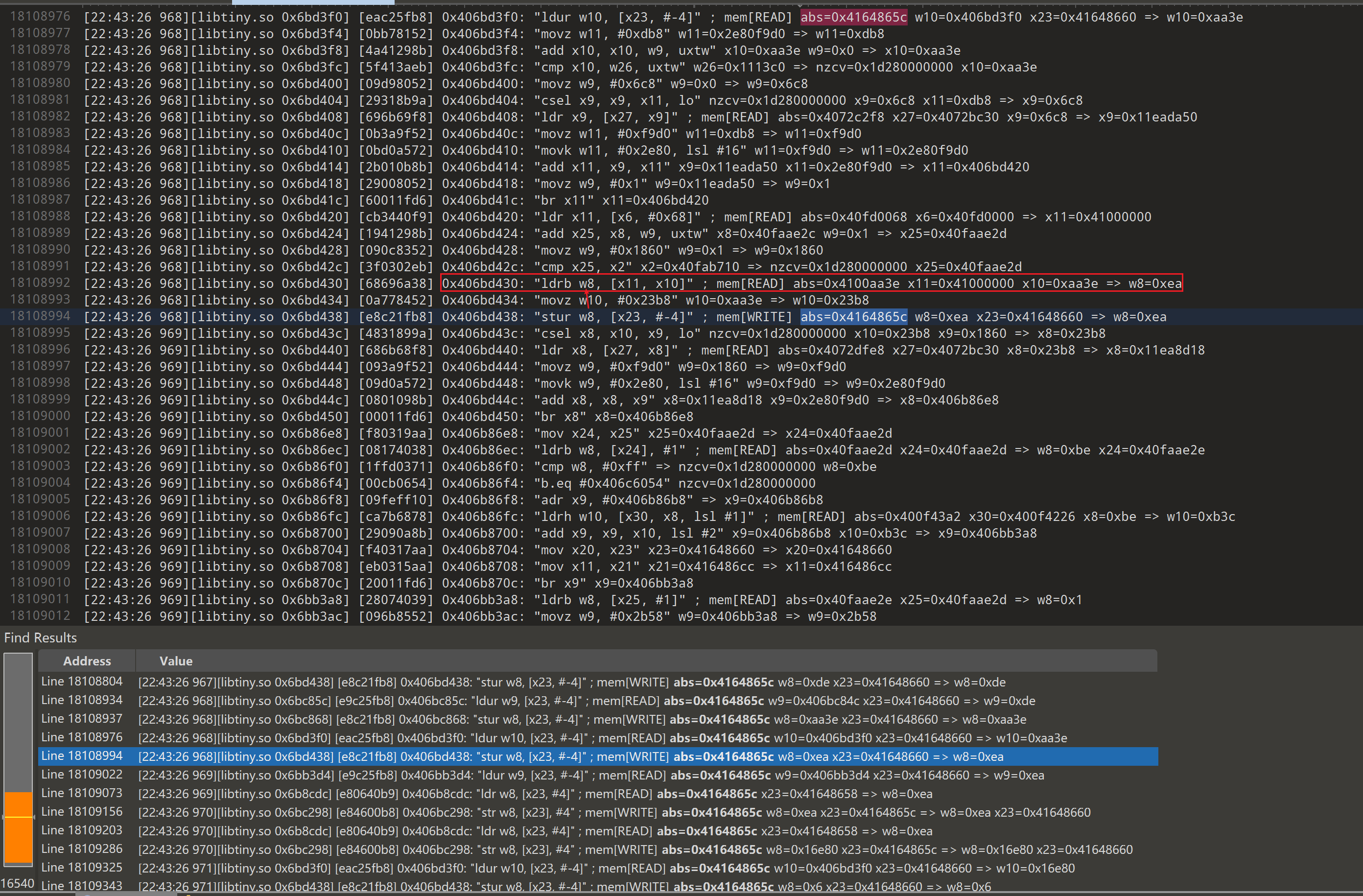Click "movz w11, #0xdb8" instruction text
Screen dimensions: 1363x896
(602, 34)
